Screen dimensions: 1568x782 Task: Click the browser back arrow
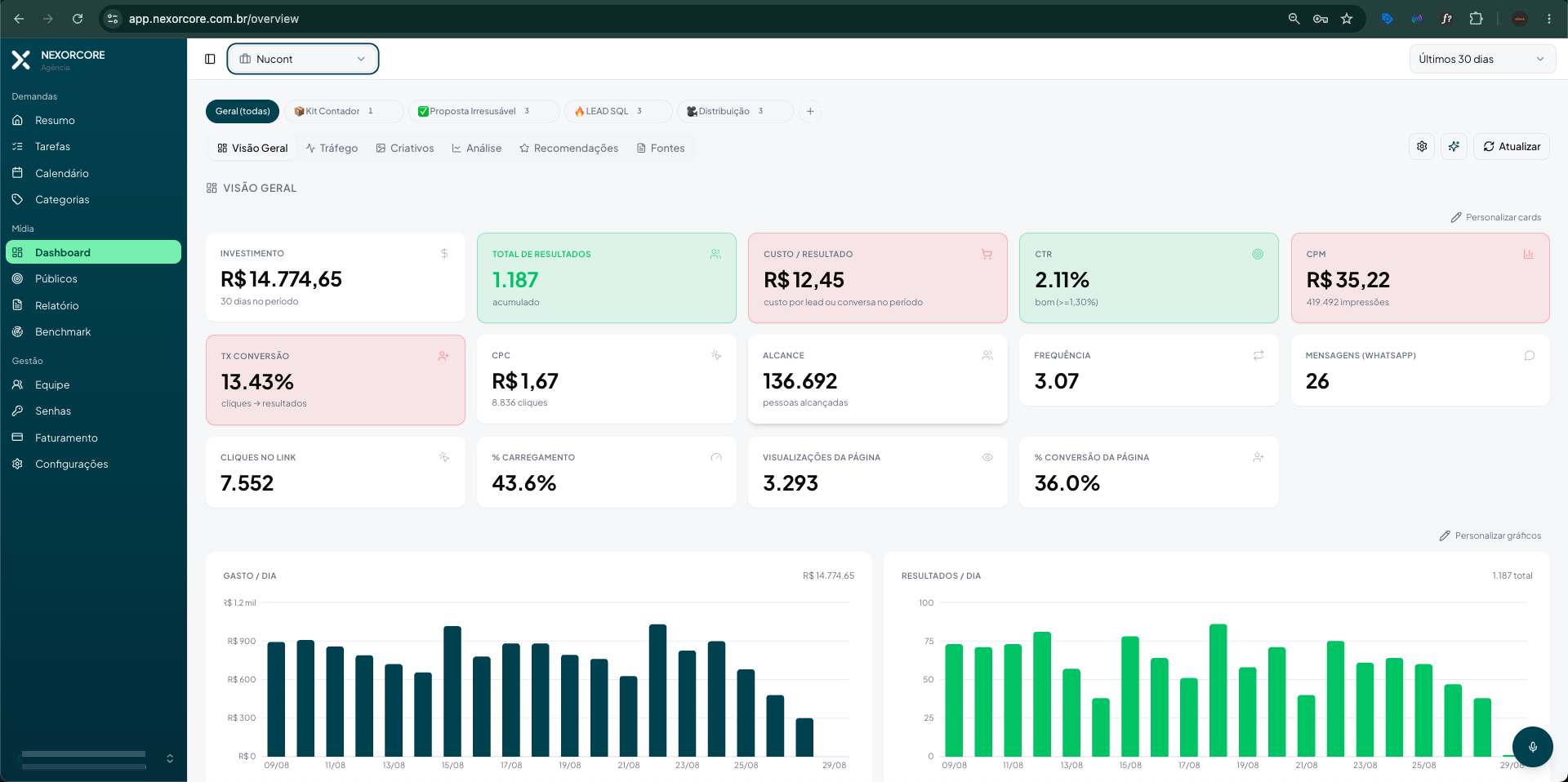coord(19,18)
